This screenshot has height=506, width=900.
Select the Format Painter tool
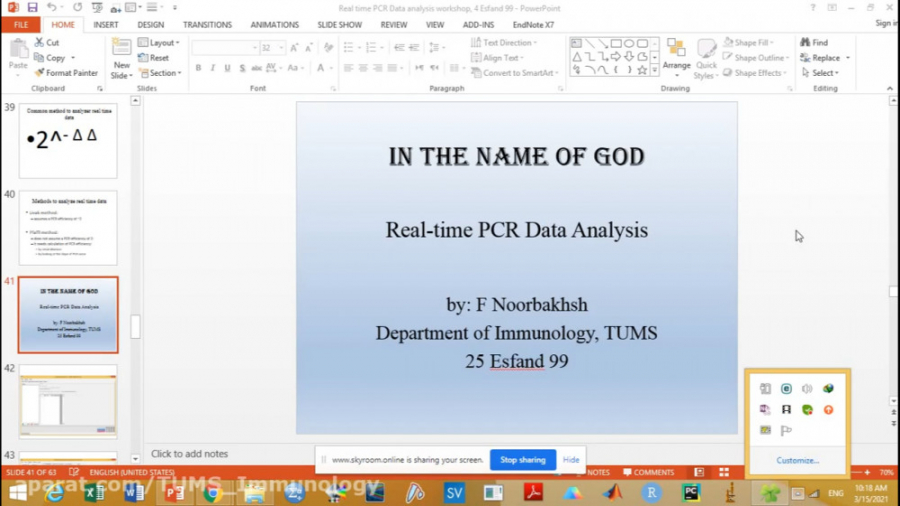point(66,73)
